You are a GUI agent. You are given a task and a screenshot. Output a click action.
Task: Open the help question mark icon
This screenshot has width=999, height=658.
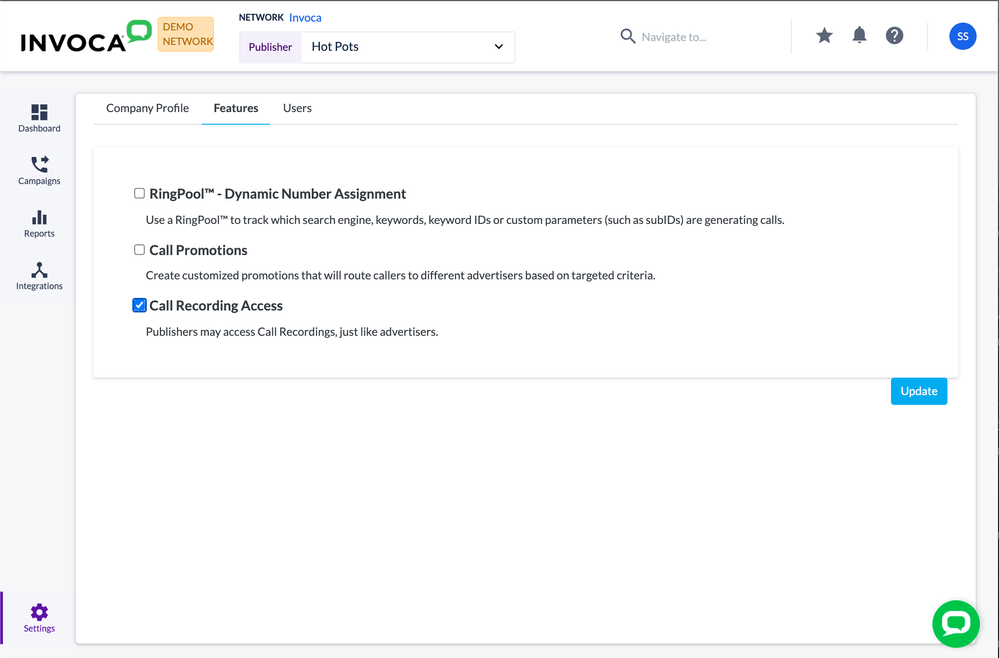(x=895, y=36)
